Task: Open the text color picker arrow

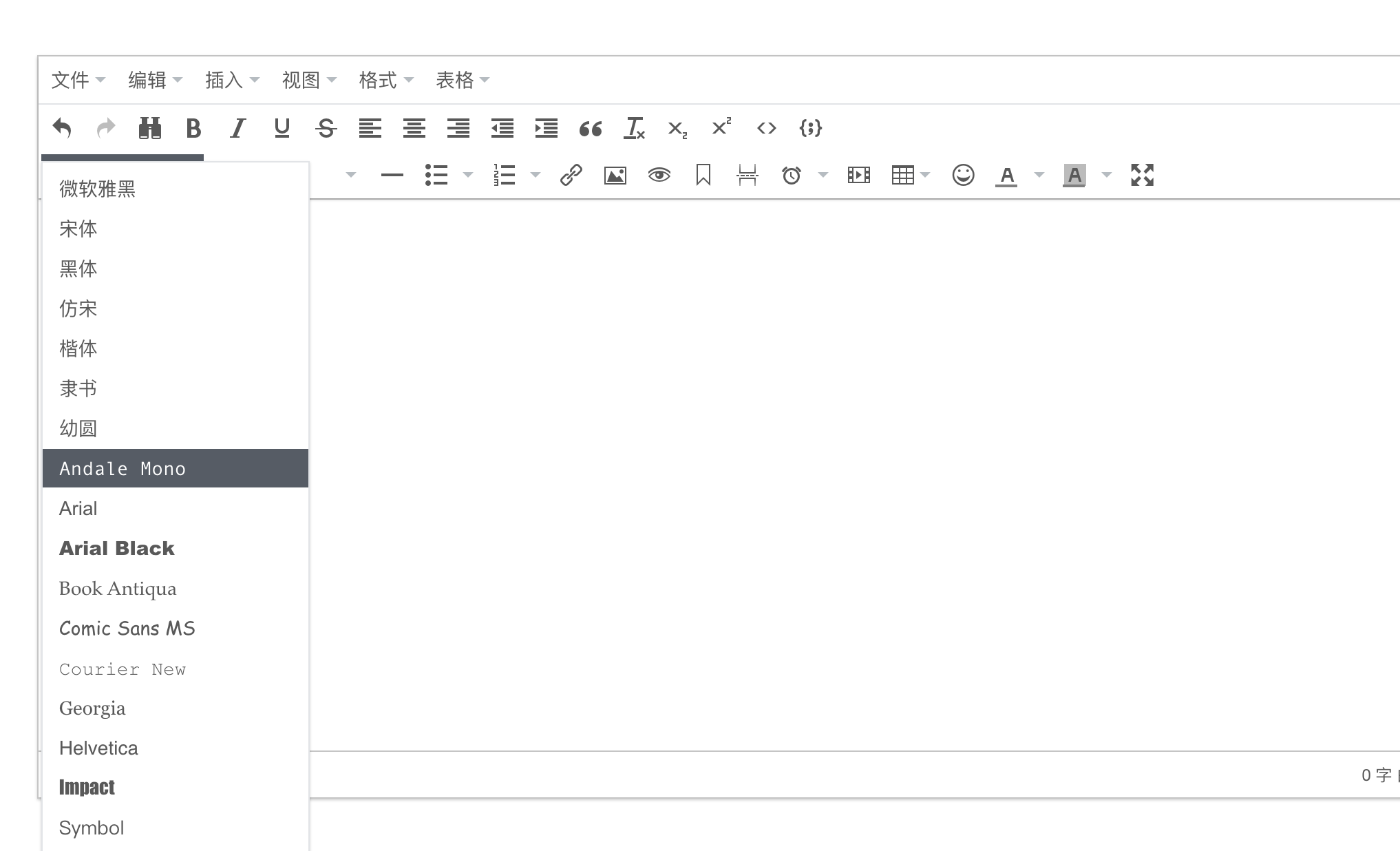Action: 1039,175
